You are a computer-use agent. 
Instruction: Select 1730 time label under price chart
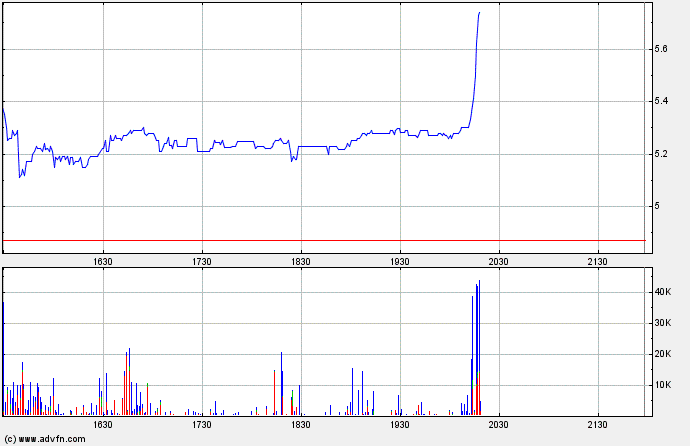click(x=201, y=260)
